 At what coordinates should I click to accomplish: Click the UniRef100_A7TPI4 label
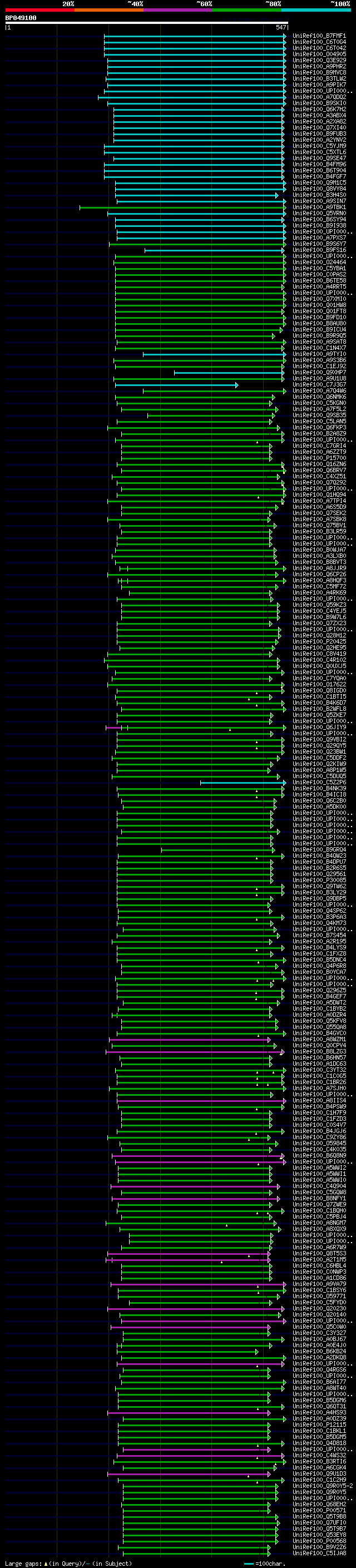tap(319, 501)
